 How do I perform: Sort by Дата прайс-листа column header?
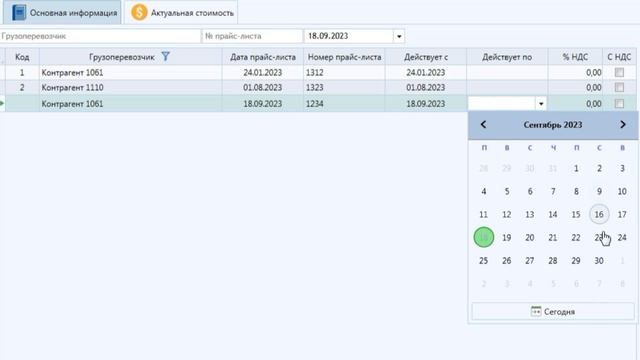263,57
